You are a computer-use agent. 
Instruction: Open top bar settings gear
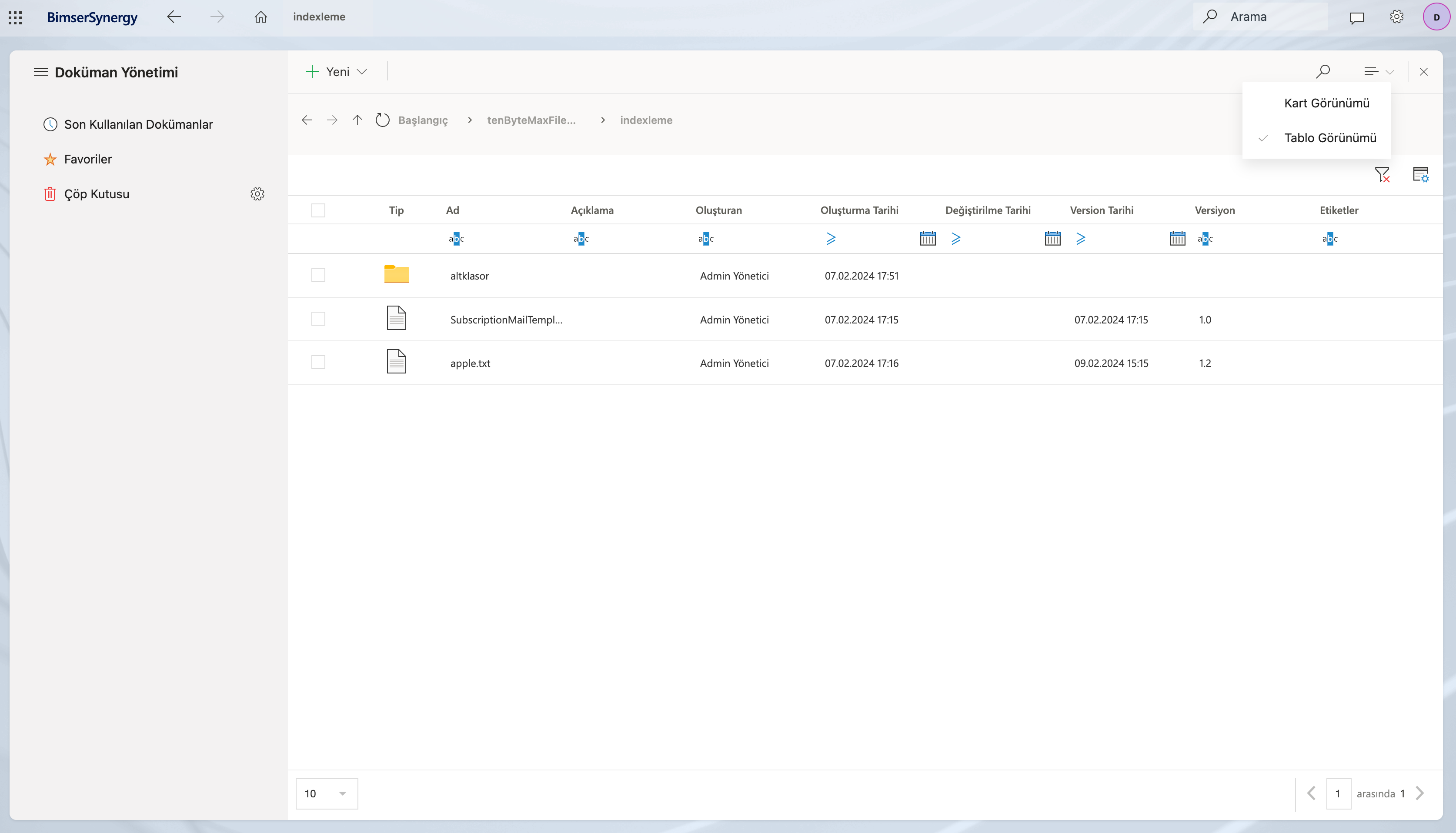[x=1396, y=17]
